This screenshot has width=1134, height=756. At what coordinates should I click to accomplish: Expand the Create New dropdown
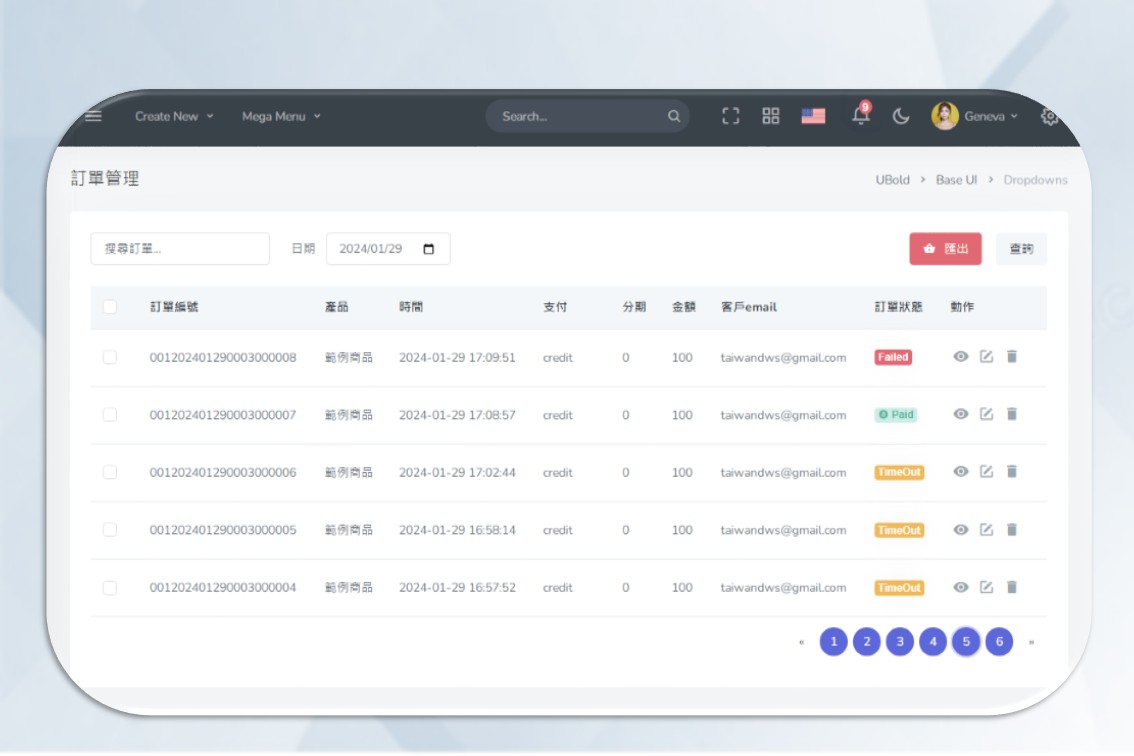click(x=174, y=116)
